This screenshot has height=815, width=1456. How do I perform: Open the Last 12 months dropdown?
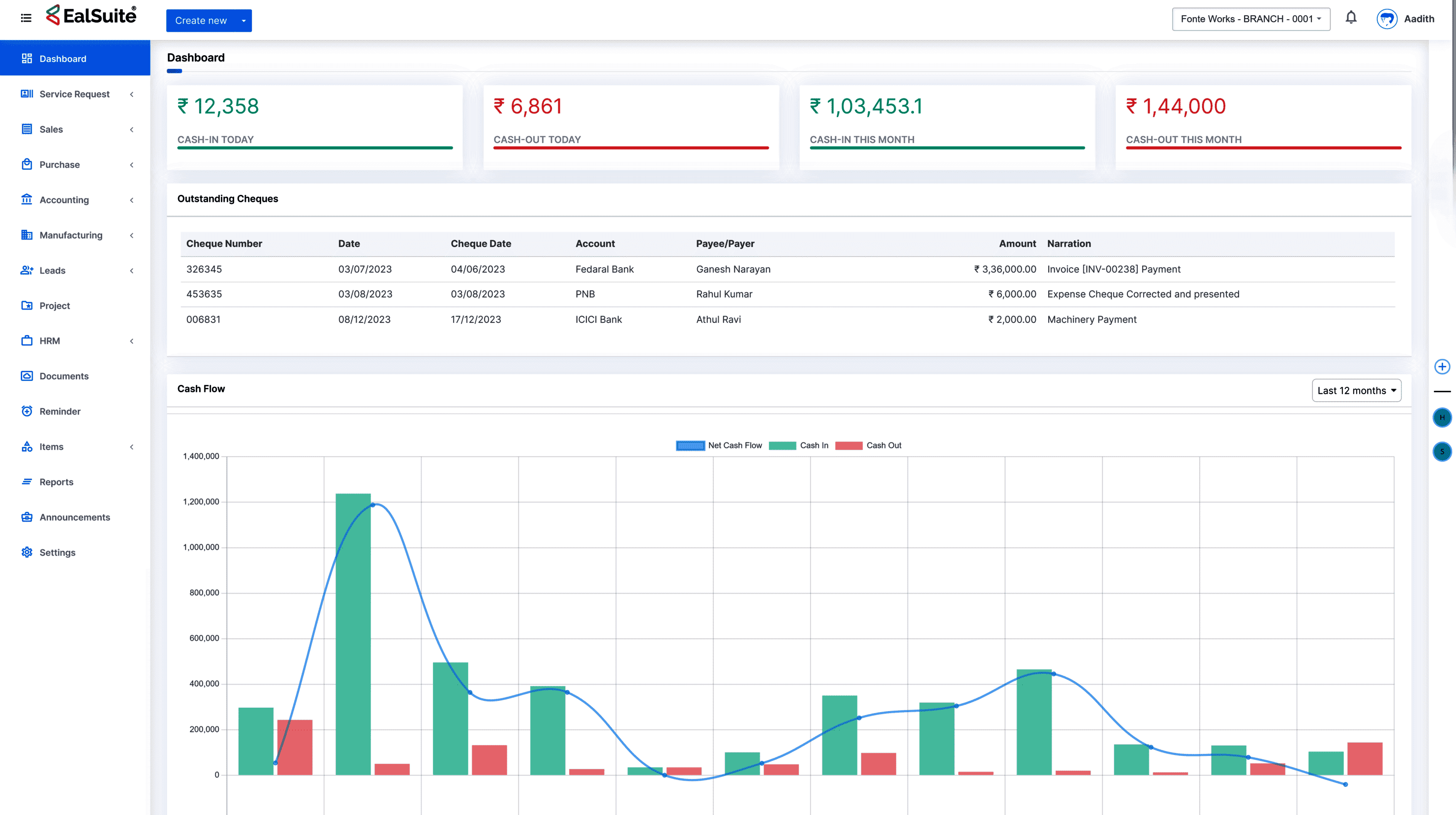point(1356,391)
